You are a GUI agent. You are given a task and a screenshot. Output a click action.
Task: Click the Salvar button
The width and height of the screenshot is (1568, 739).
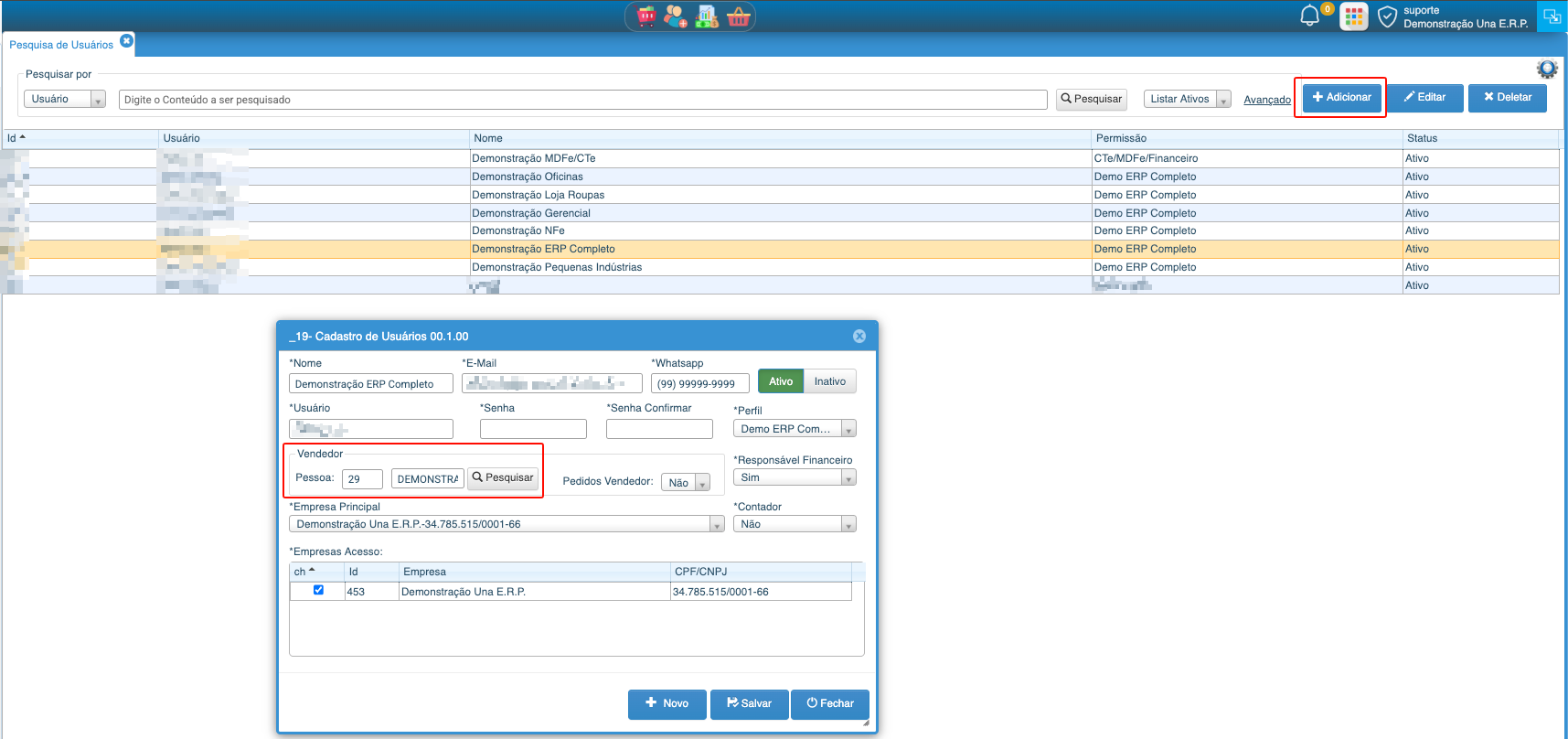click(749, 703)
